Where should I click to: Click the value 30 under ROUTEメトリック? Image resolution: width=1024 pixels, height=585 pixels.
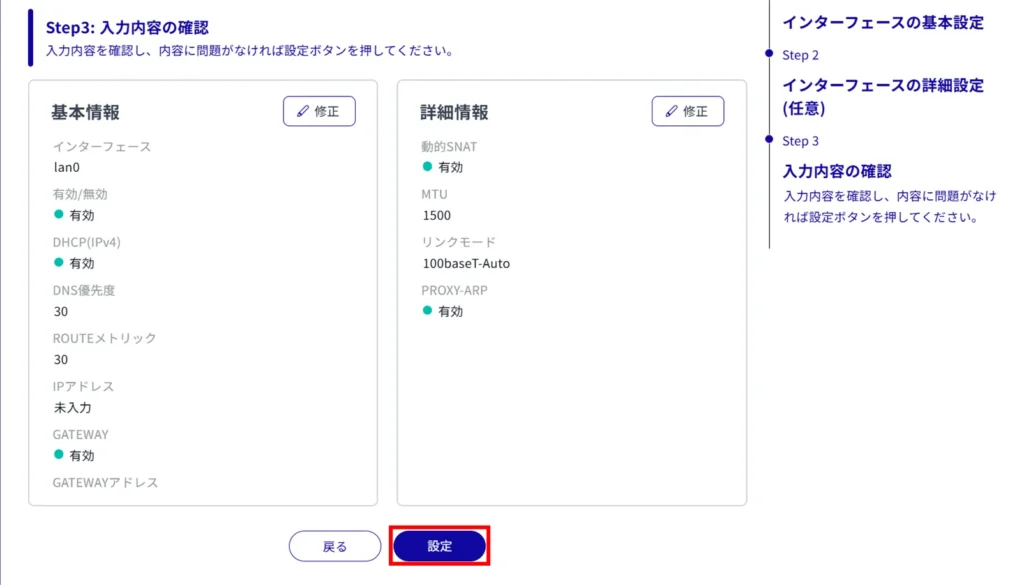pos(61,359)
